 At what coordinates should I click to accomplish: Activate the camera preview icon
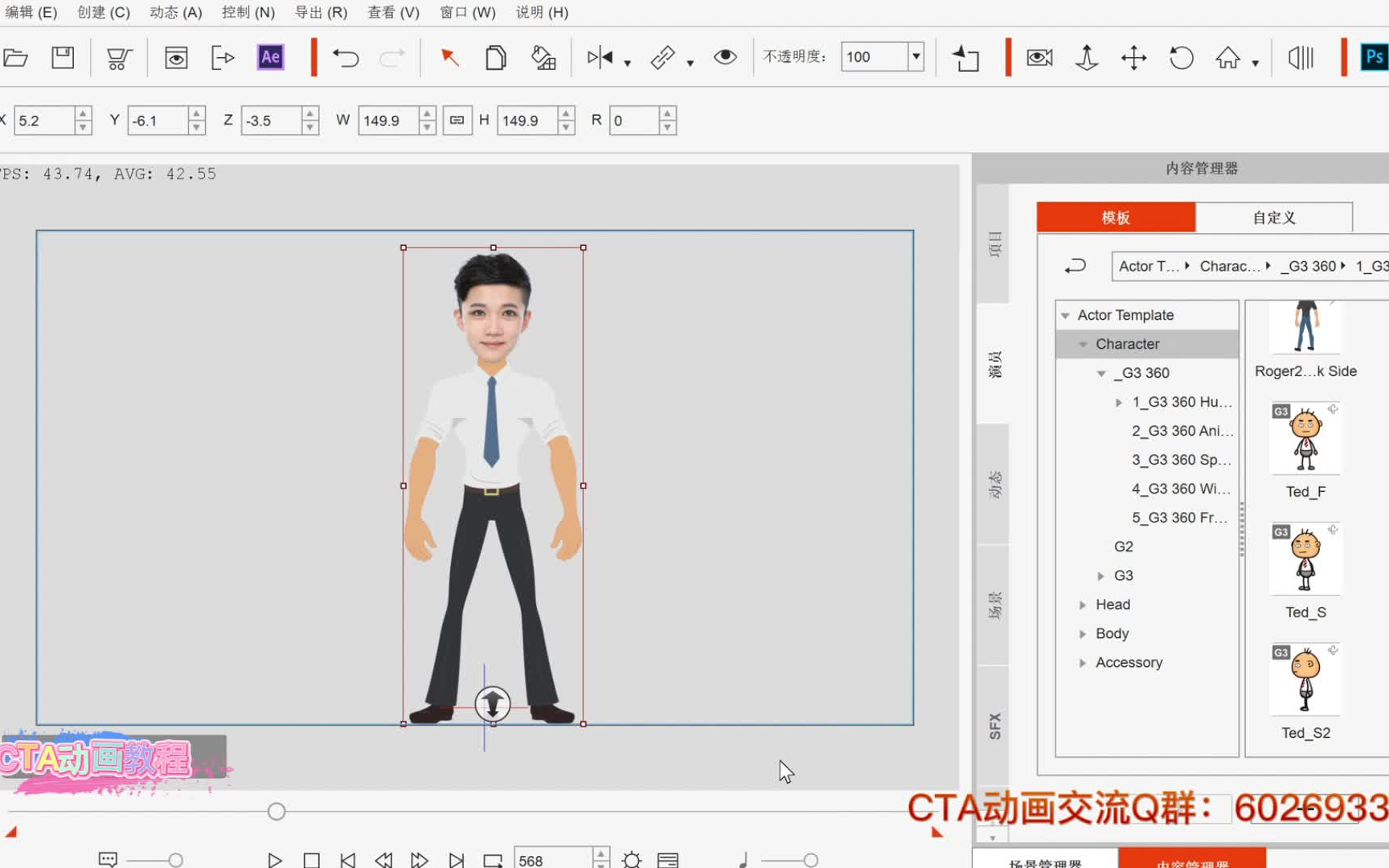click(1039, 57)
